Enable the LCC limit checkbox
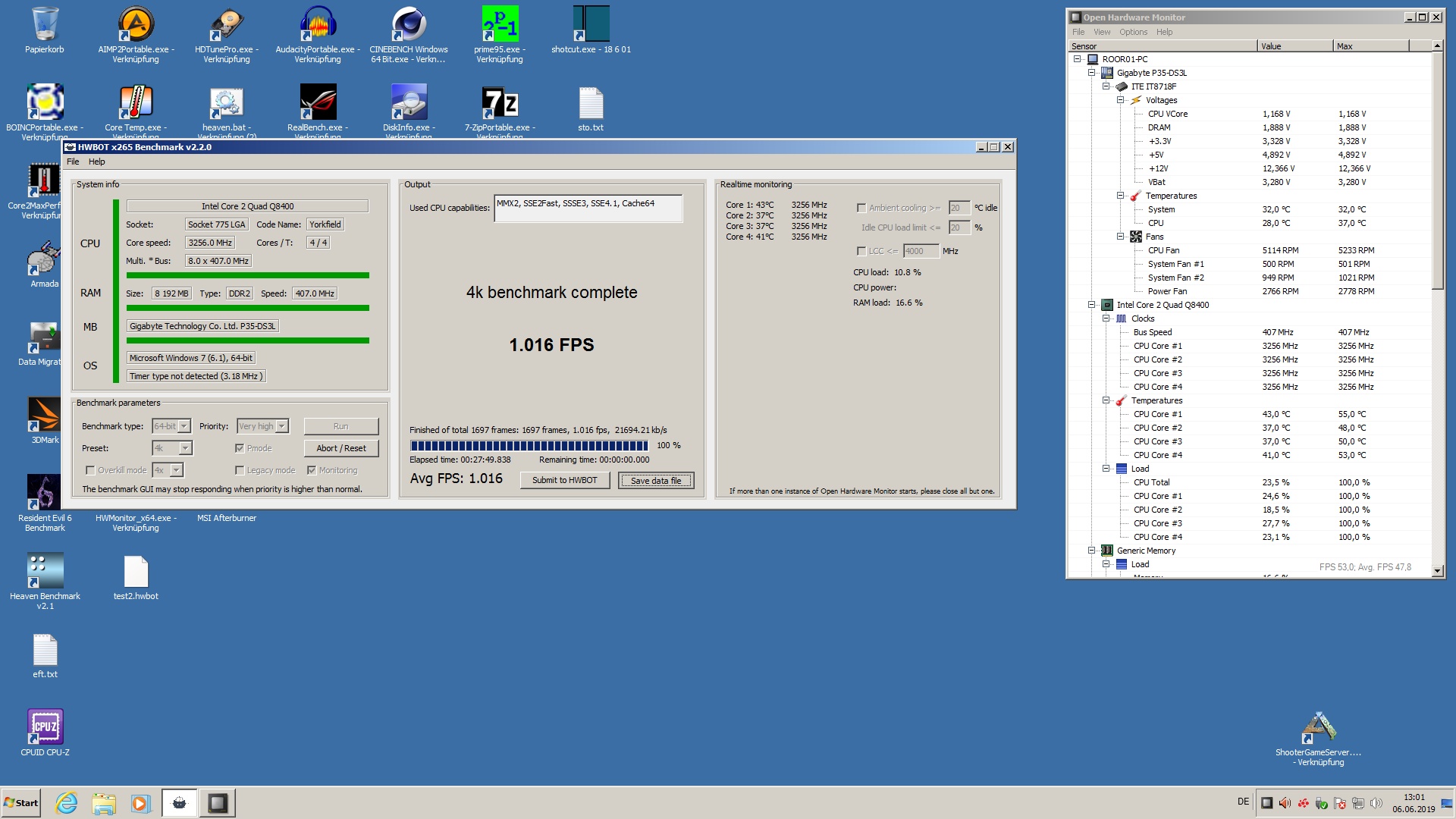 (861, 251)
